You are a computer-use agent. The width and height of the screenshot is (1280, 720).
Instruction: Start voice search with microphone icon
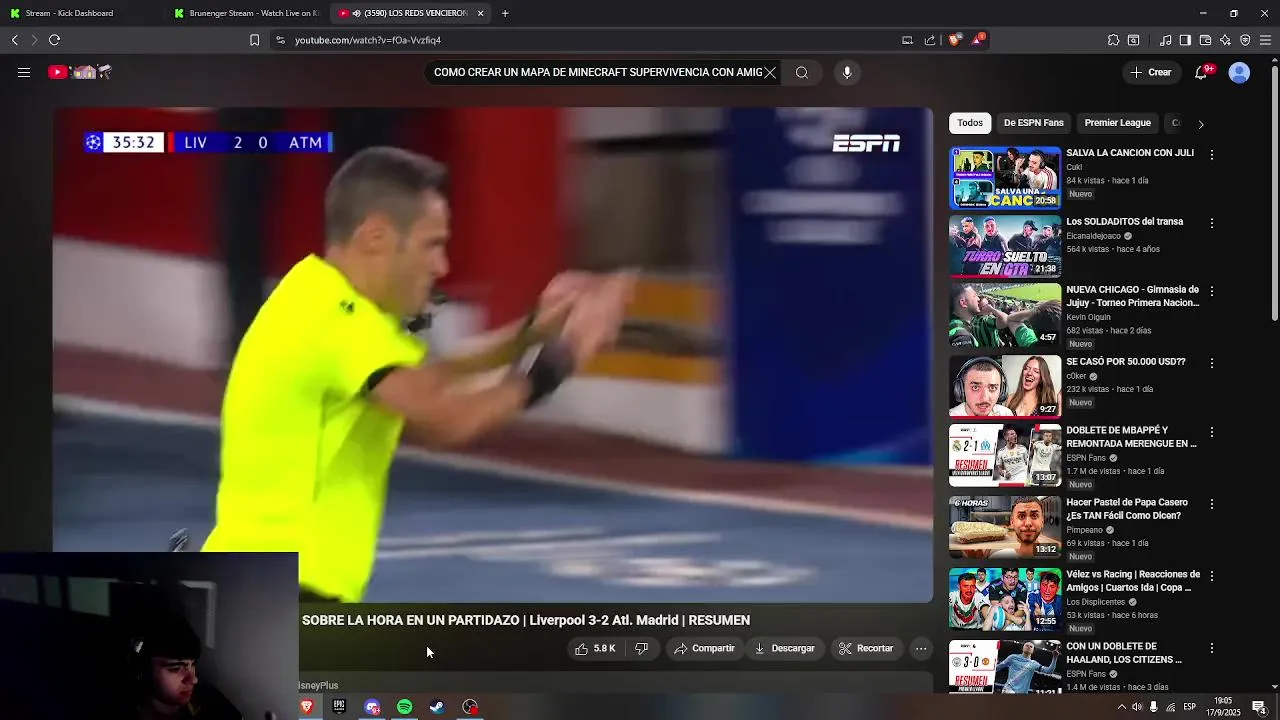tap(847, 72)
